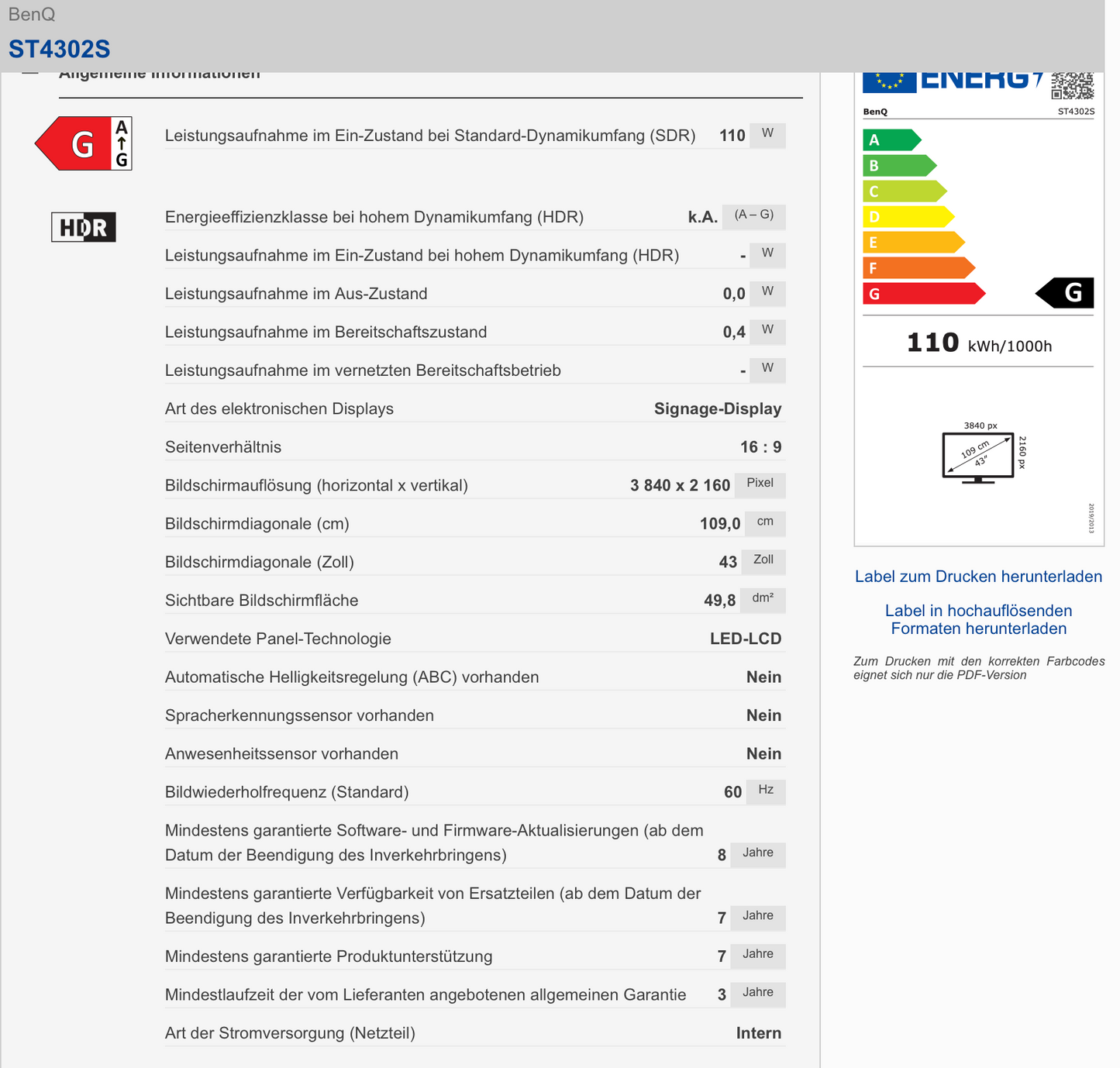Click the 110 kWh/1000h value on label
Image resolution: width=1120 pixels, height=1068 pixels.
(x=979, y=343)
